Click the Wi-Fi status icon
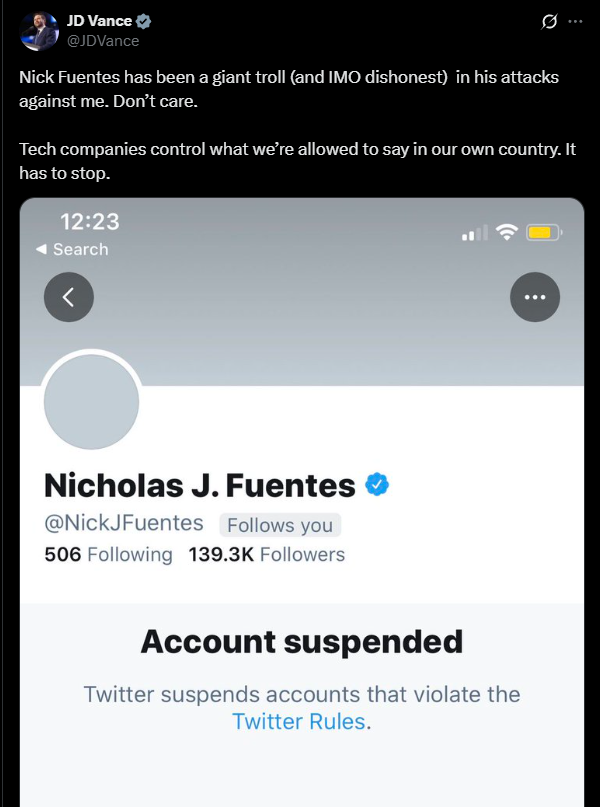Viewport: 600px width, 807px height. [507, 233]
